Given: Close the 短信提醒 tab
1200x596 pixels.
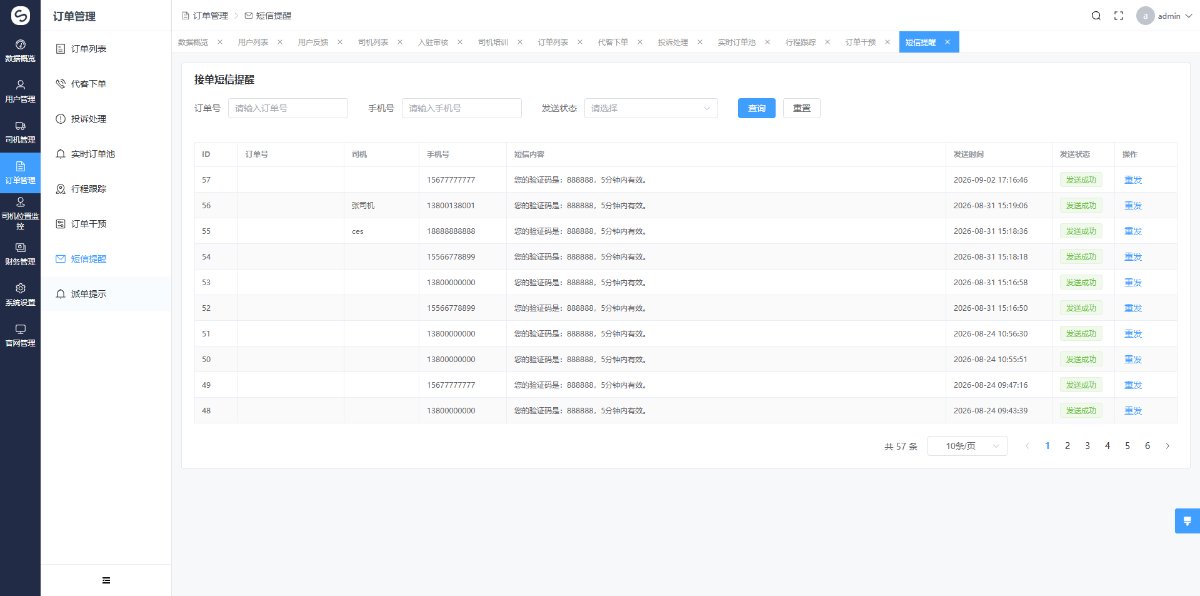Looking at the screenshot, I should click(947, 42).
